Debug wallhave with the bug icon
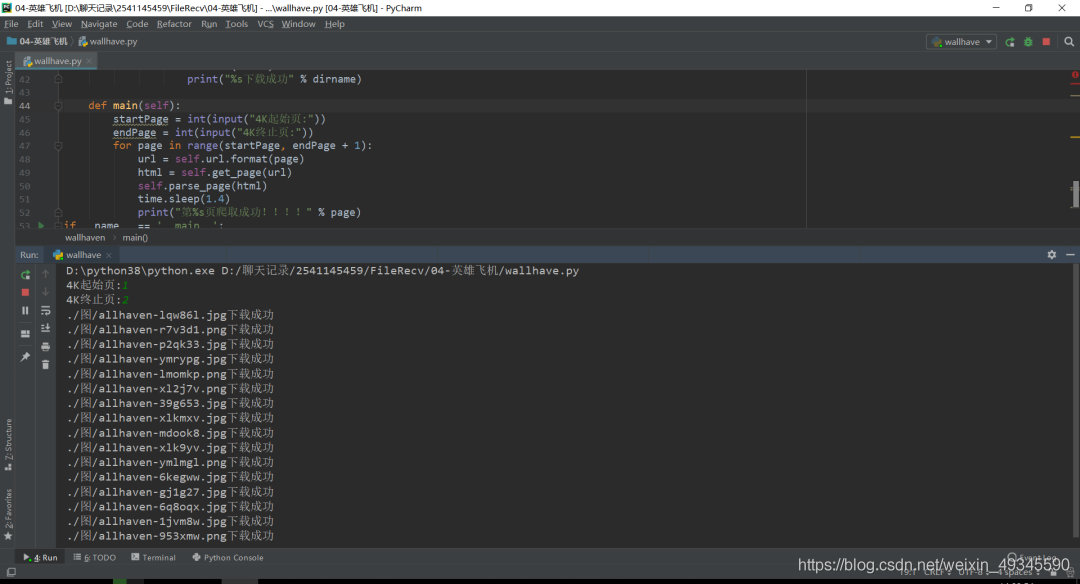 coord(1028,42)
